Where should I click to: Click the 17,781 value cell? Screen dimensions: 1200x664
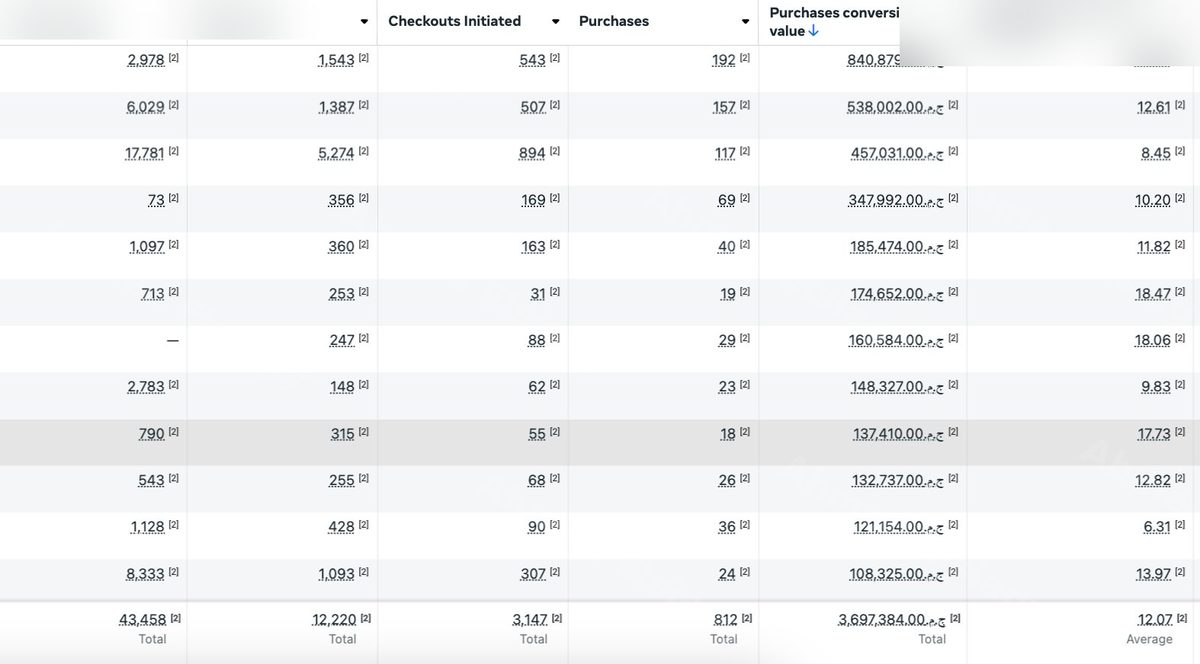click(x=144, y=153)
